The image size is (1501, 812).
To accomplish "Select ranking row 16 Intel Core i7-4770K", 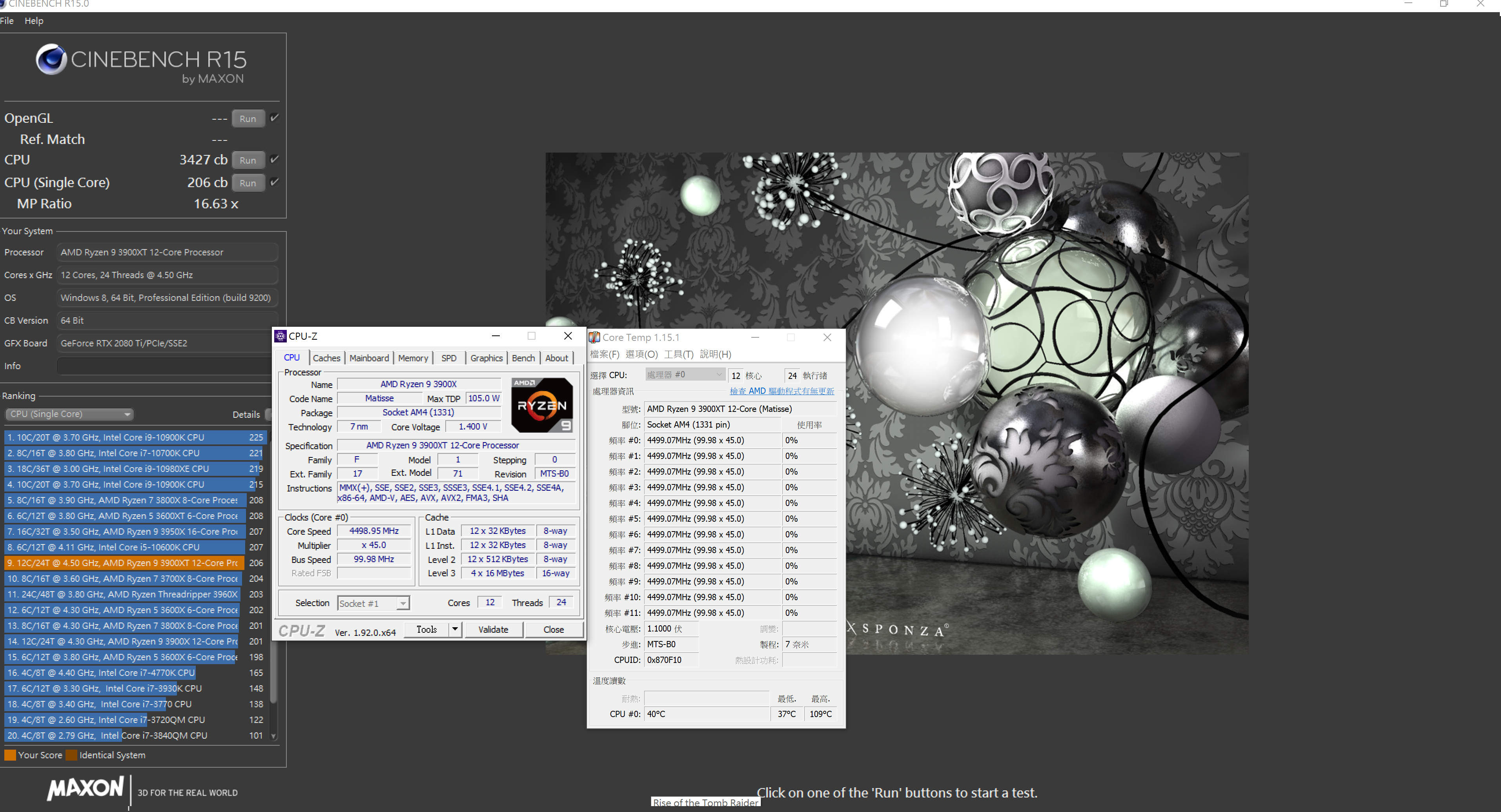I will tap(135, 673).
